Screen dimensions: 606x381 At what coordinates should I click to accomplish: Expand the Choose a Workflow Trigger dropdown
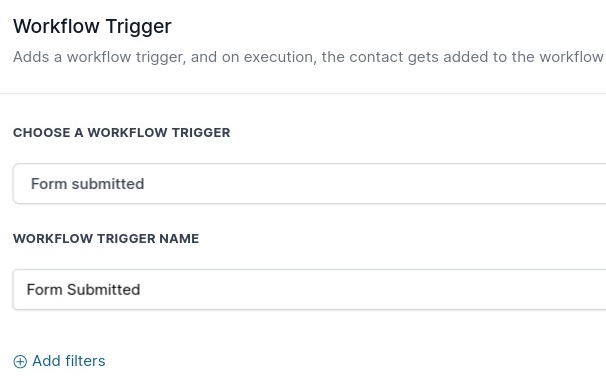click(309, 184)
